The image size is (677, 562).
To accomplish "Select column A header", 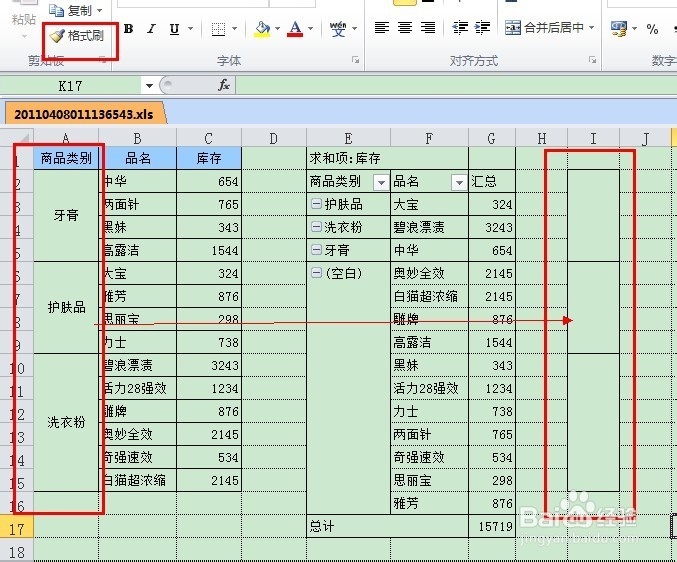I will tap(66, 138).
